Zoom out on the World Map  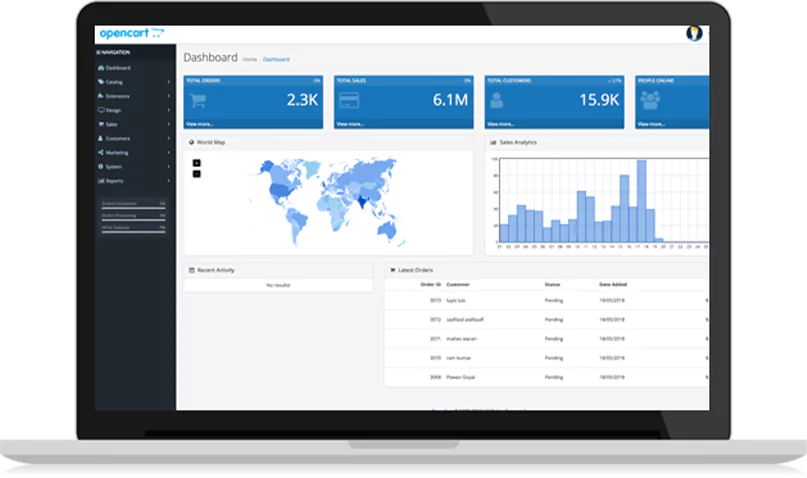[x=196, y=173]
